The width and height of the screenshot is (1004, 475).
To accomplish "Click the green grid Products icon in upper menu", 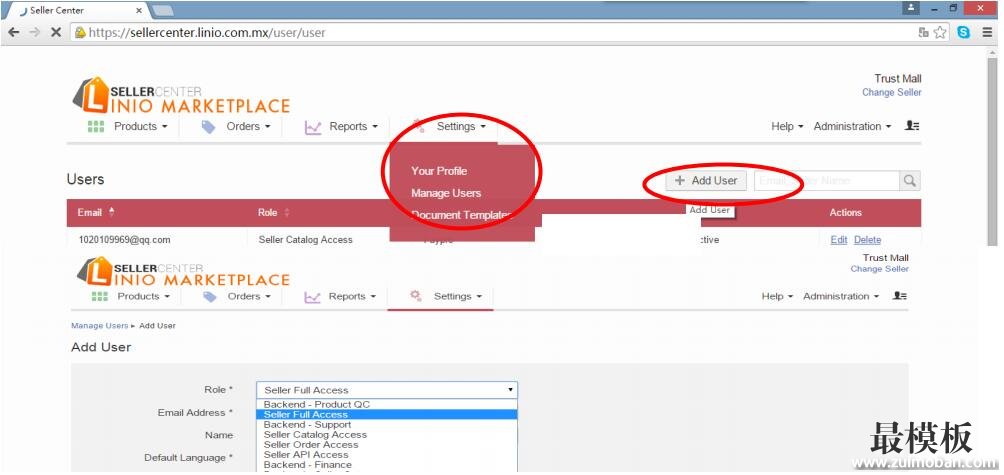I will (95, 126).
